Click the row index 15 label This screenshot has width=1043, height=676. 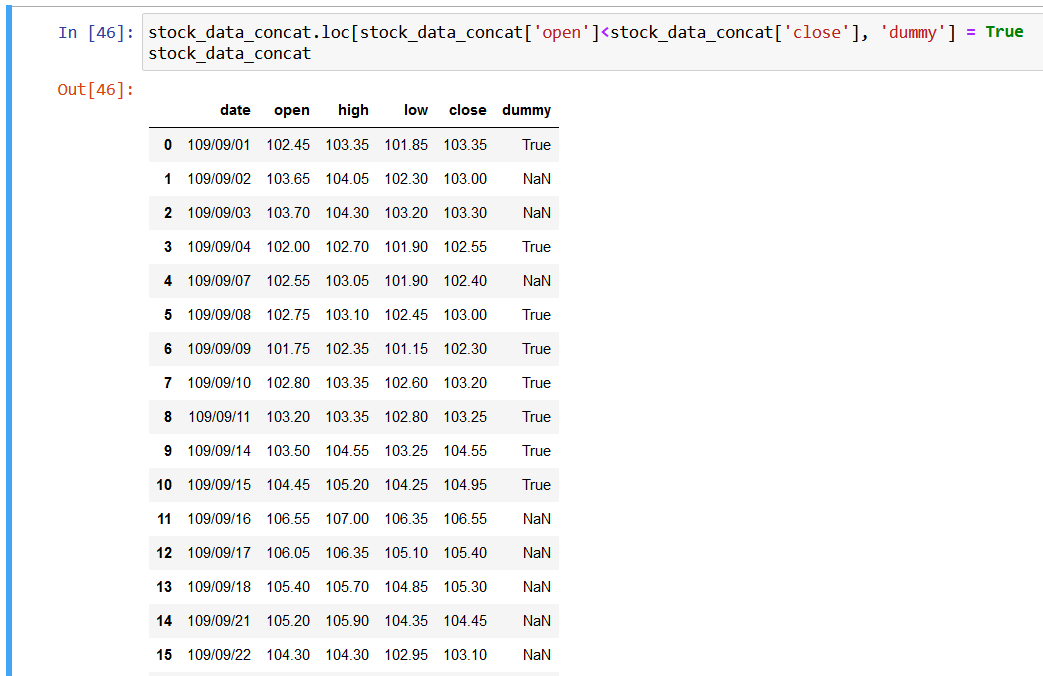tap(164, 655)
